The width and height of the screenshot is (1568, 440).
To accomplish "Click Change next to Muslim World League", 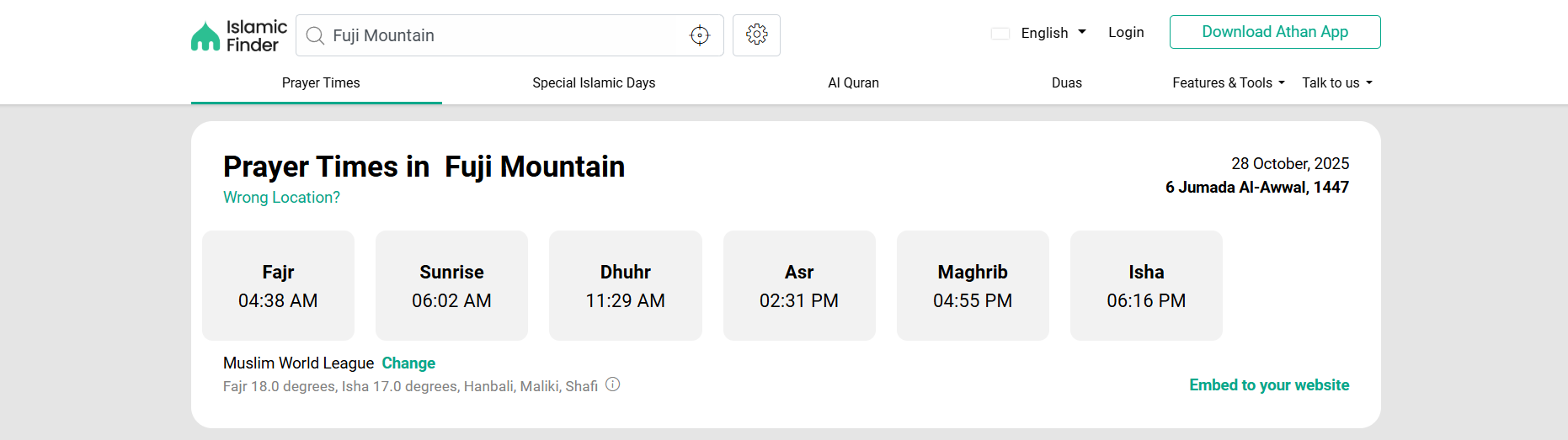I will [408, 363].
